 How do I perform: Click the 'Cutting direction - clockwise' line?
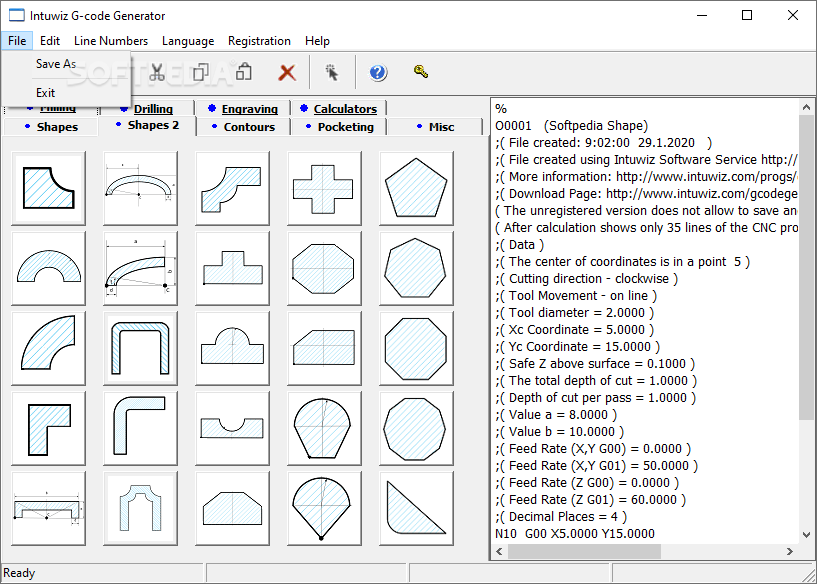click(x=587, y=279)
